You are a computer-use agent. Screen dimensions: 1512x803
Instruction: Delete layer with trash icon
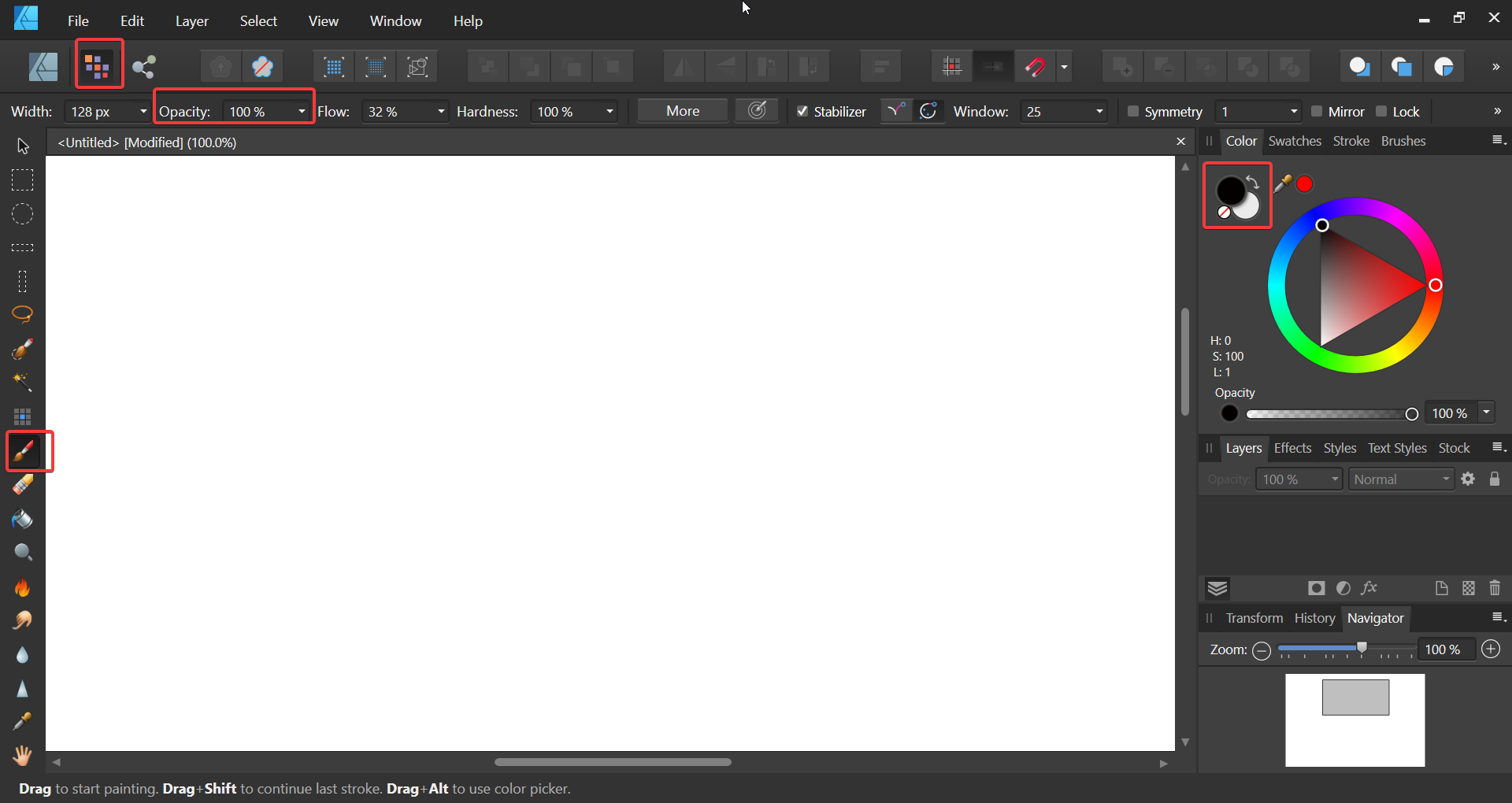point(1495,588)
